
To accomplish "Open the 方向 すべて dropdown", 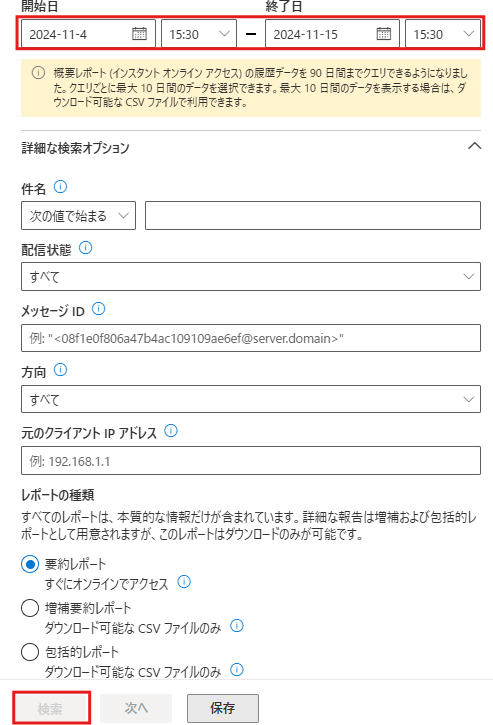I will pos(251,399).
